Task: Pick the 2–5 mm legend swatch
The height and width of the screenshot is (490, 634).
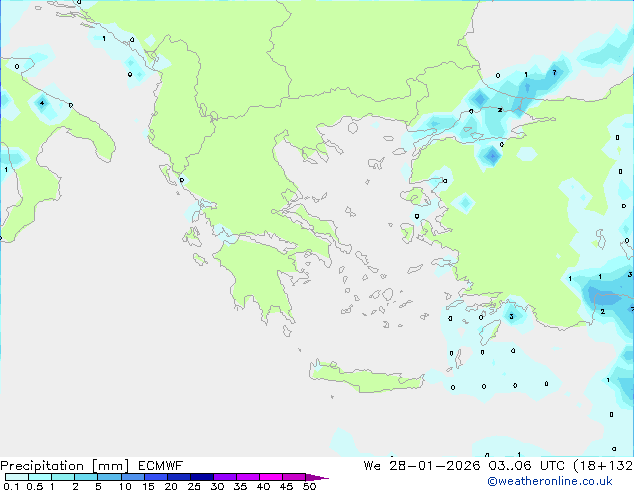Action: (x=86, y=477)
